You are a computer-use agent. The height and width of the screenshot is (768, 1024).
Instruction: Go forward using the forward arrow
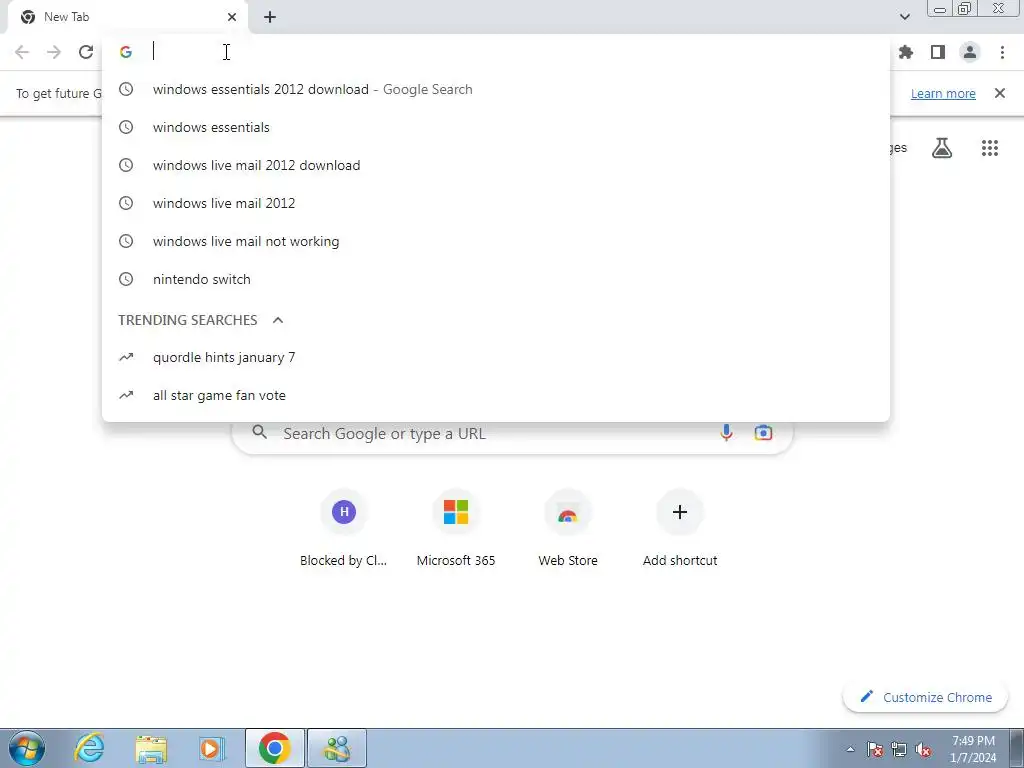(x=54, y=52)
